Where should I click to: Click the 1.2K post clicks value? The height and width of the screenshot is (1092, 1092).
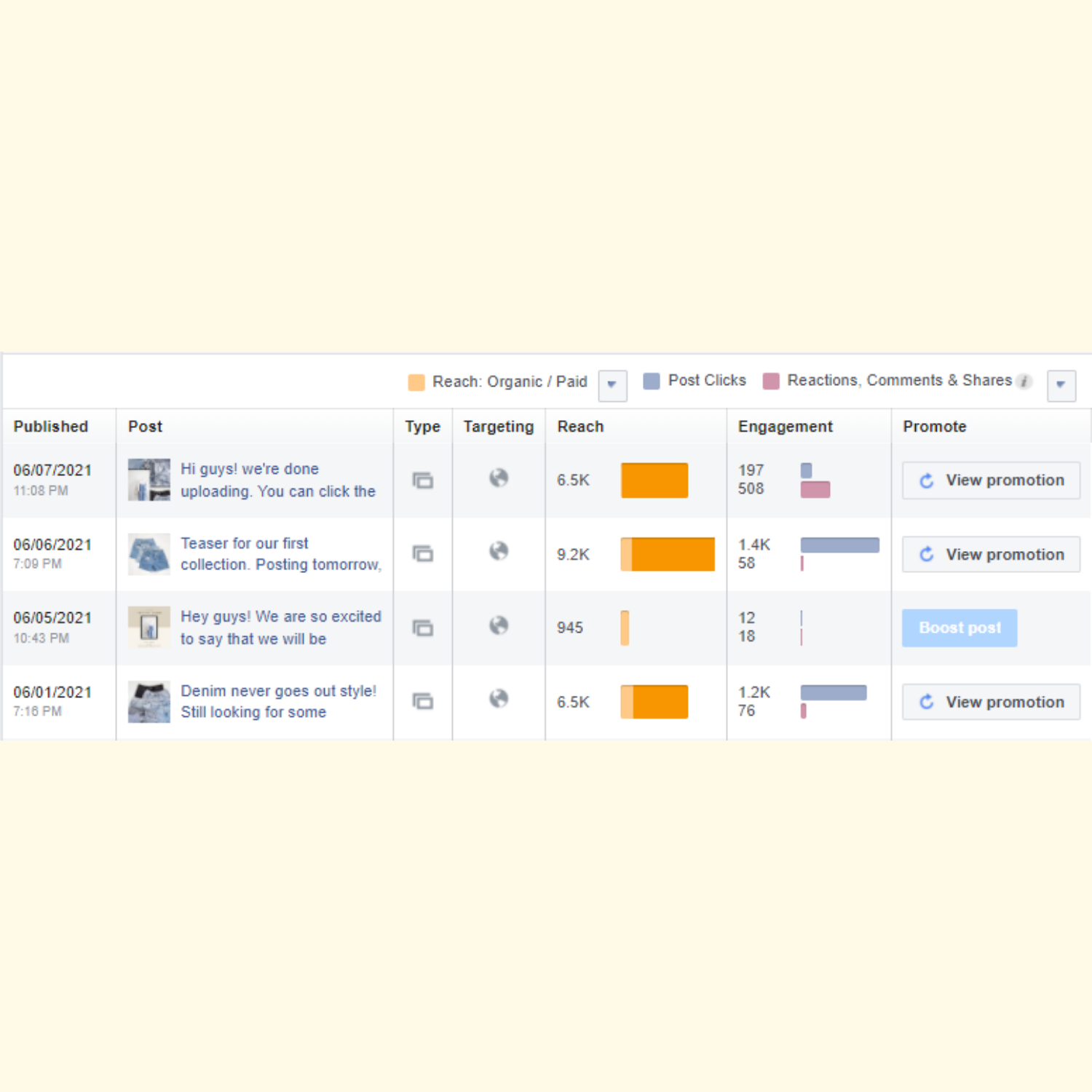[x=754, y=692]
